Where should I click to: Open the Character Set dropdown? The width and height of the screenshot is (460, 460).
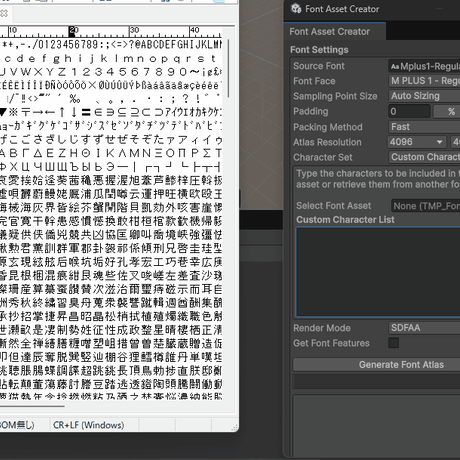tap(424, 157)
